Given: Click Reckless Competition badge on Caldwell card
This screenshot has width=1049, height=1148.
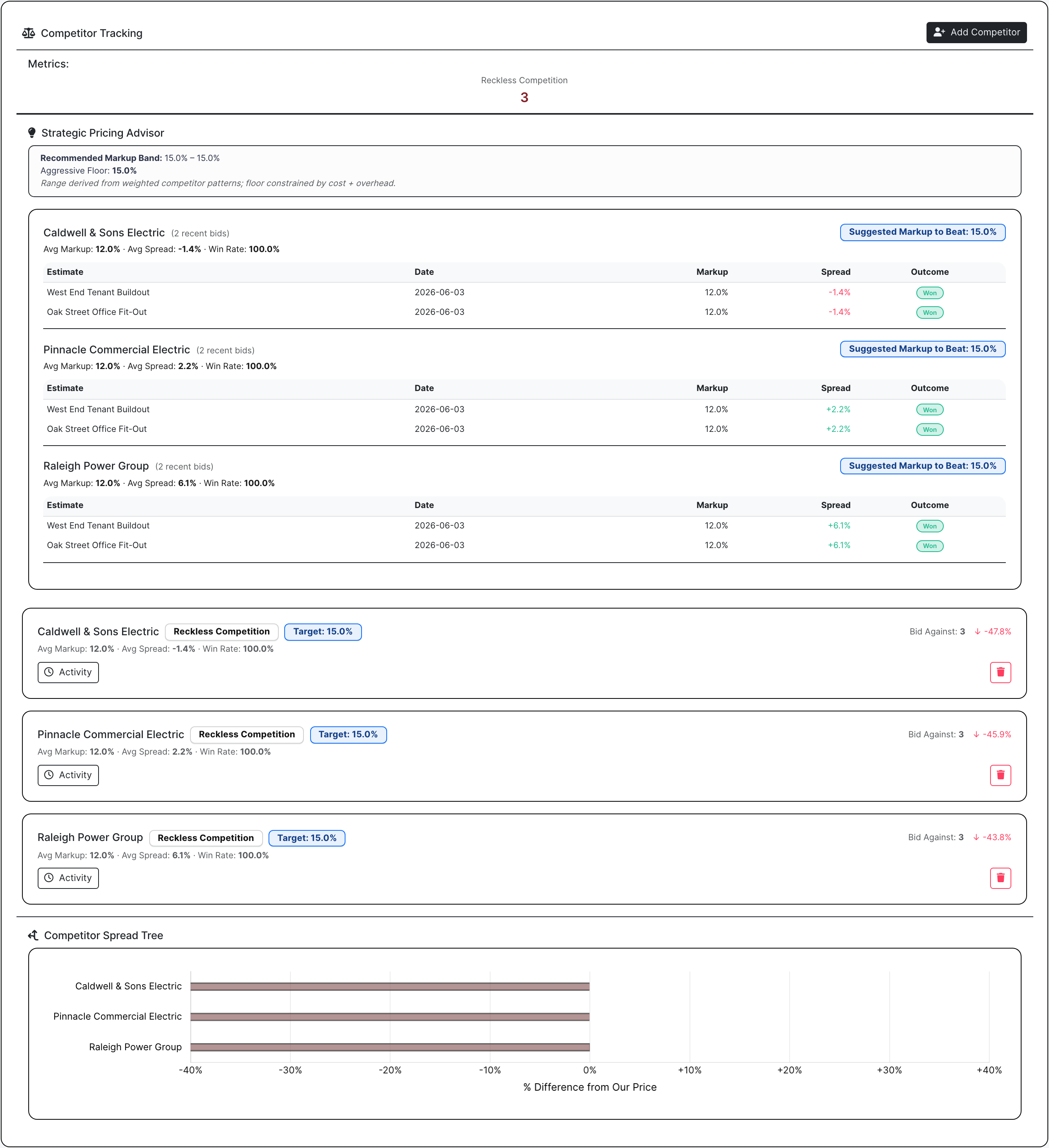Looking at the screenshot, I should pos(221,631).
